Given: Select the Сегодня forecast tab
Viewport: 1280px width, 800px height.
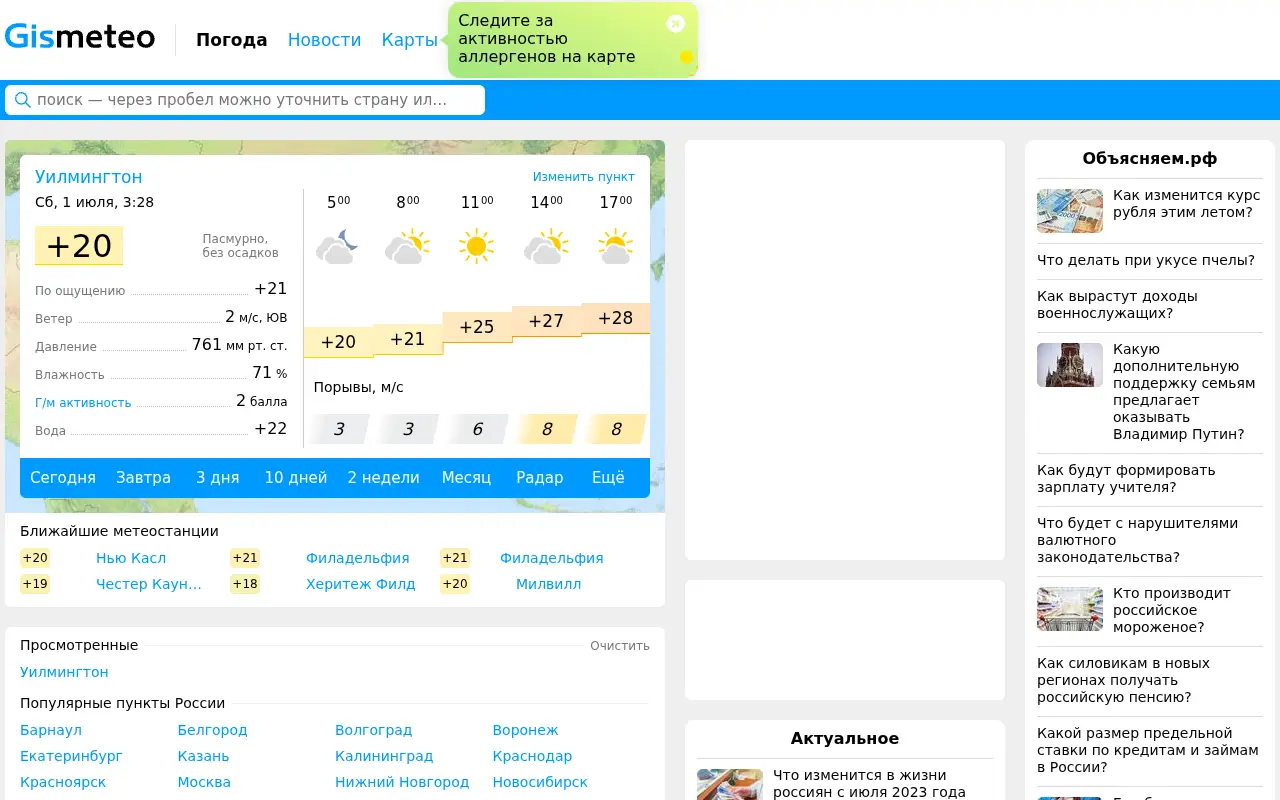Looking at the screenshot, I should tap(63, 478).
